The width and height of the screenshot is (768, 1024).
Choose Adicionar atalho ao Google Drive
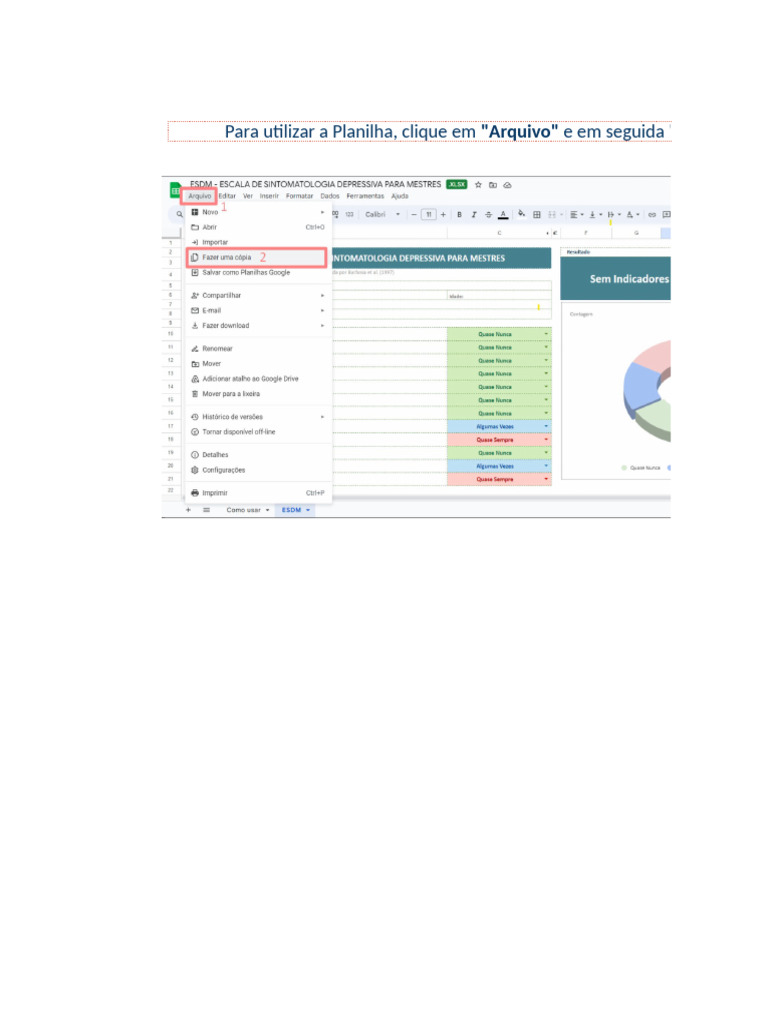coord(258,379)
